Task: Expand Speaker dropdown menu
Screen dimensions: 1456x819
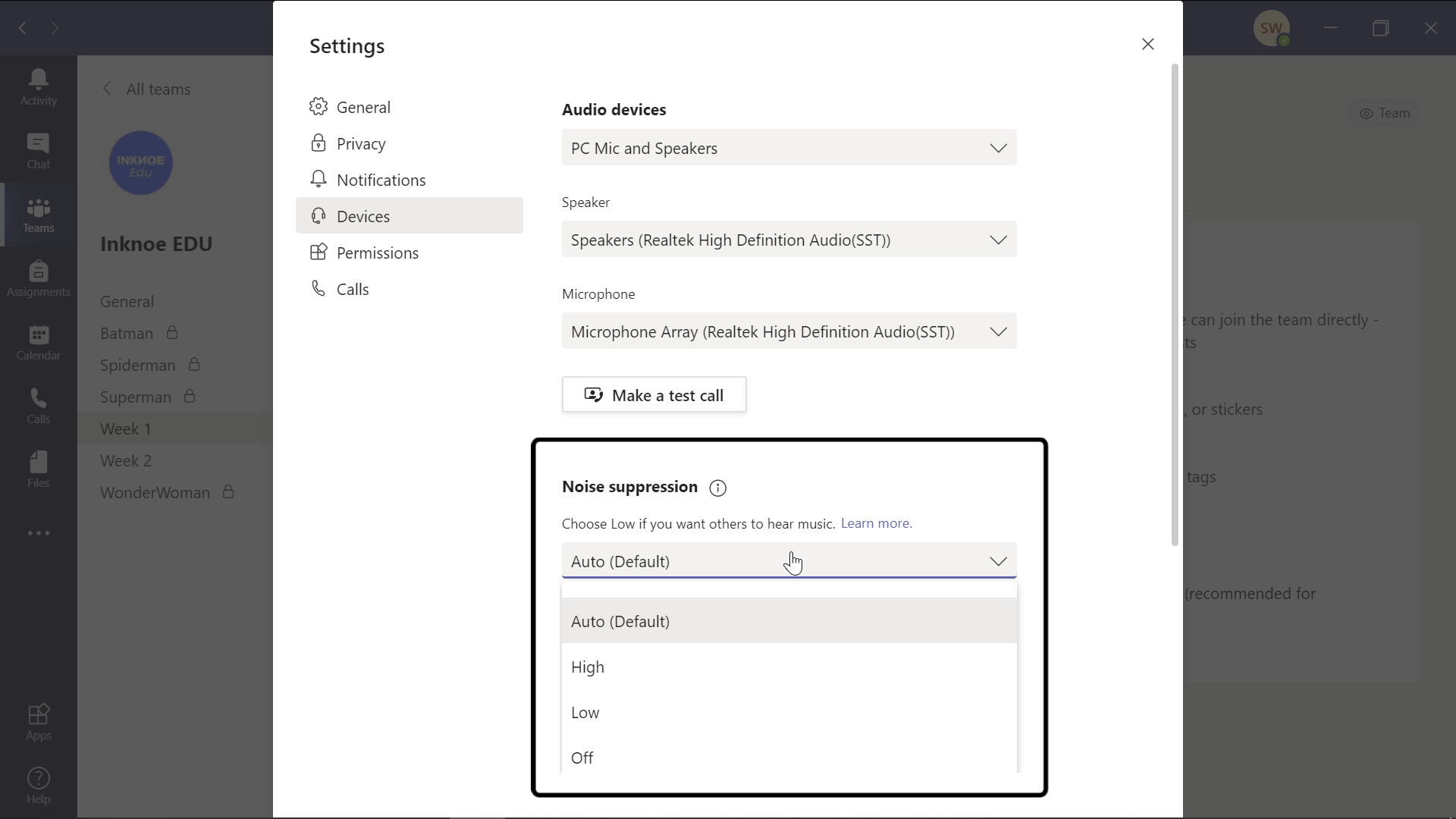Action: pos(999,239)
